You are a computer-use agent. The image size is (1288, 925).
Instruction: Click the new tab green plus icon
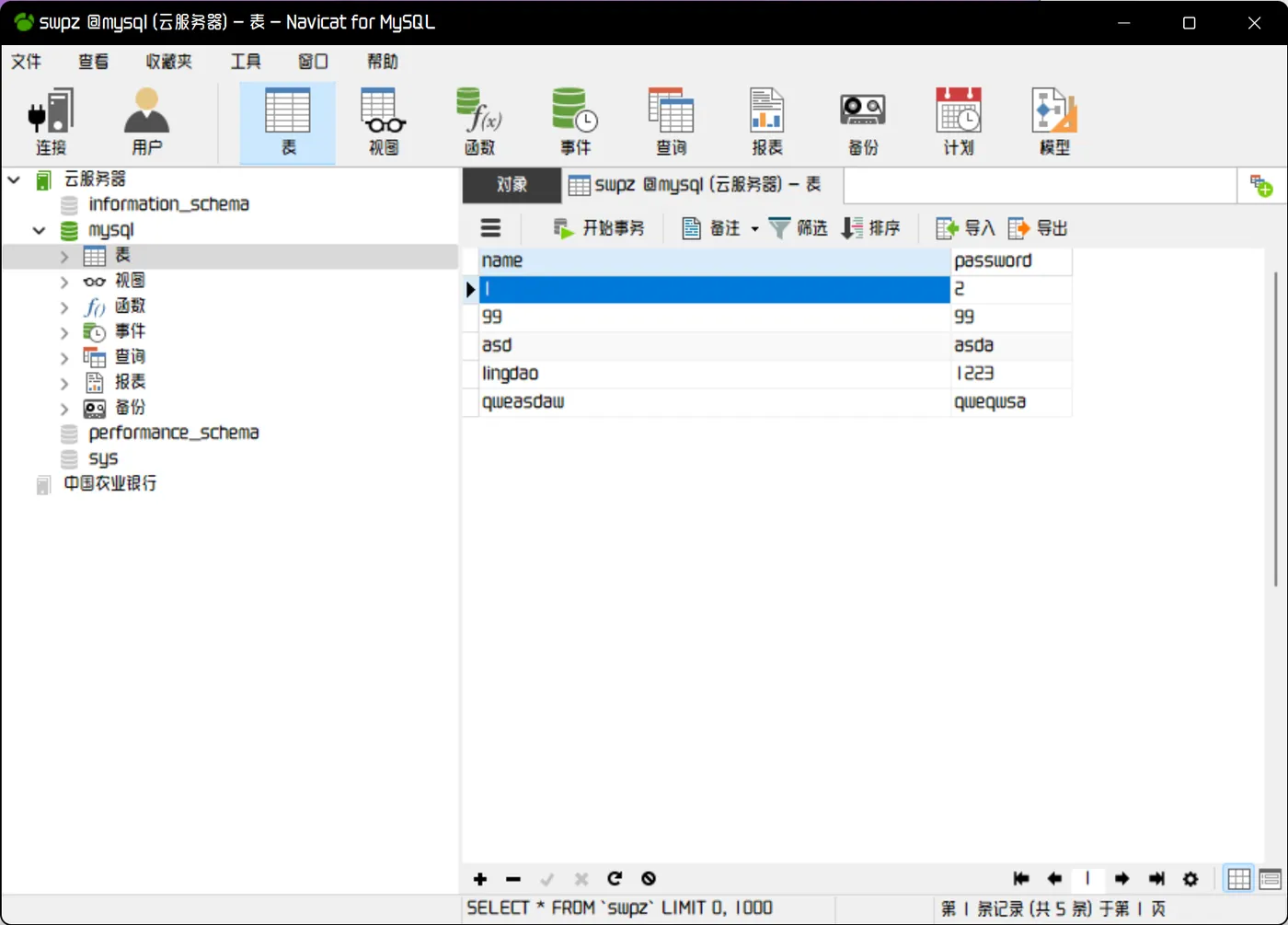(1261, 186)
